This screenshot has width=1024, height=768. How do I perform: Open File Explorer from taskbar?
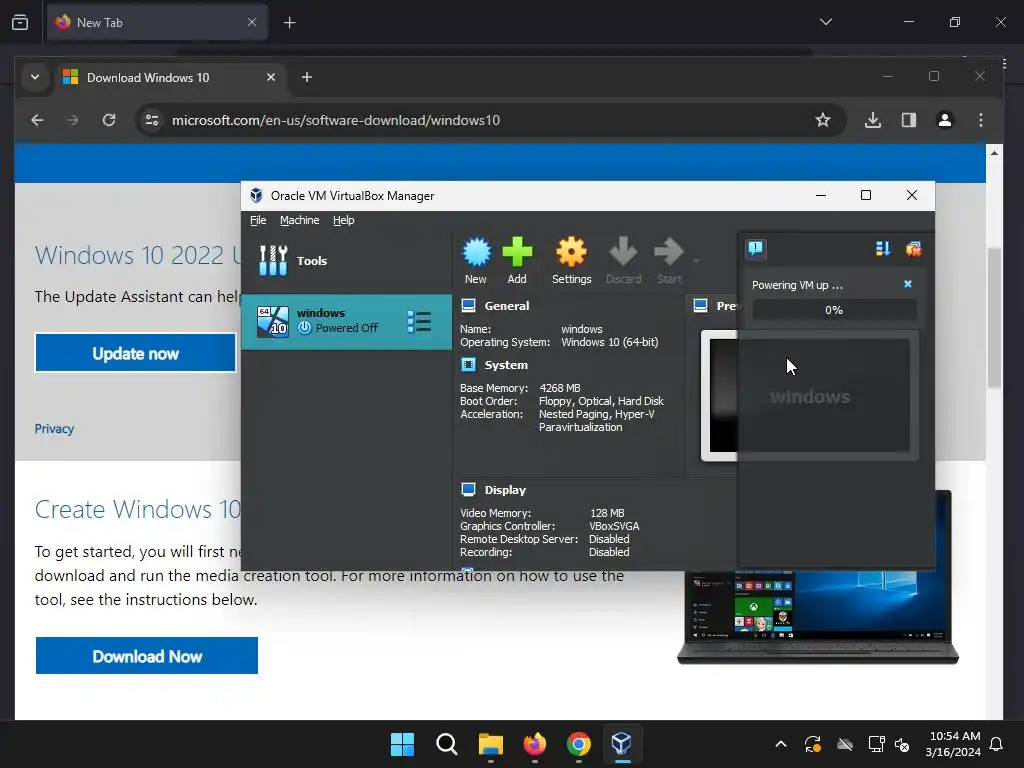(x=490, y=744)
